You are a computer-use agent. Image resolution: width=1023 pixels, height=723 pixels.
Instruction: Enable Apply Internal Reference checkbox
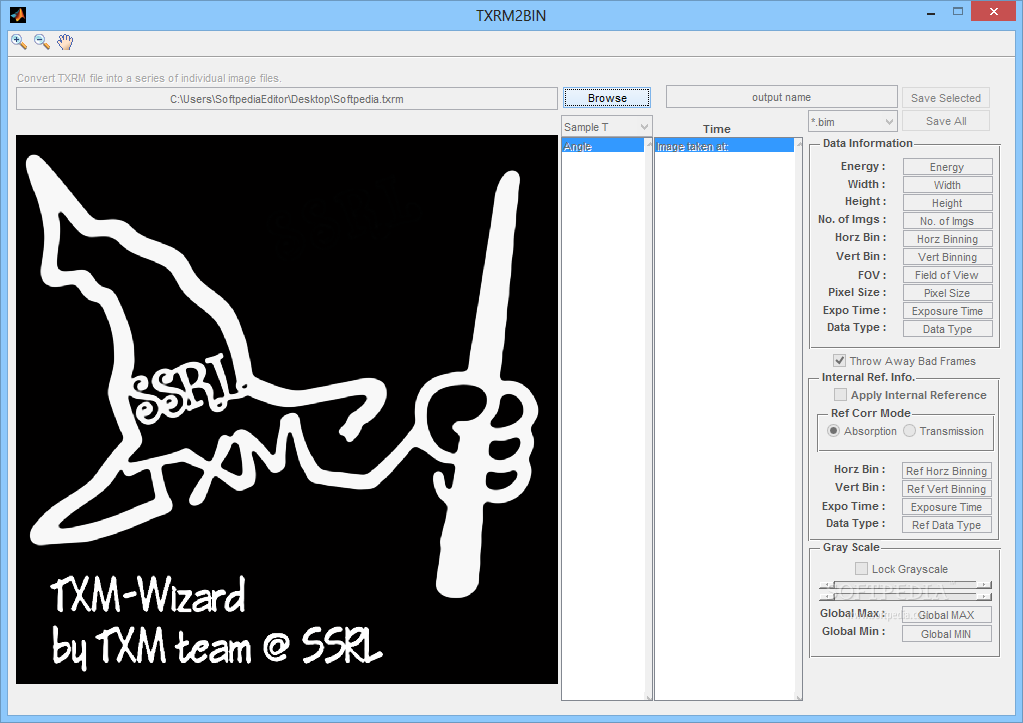[x=840, y=395]
